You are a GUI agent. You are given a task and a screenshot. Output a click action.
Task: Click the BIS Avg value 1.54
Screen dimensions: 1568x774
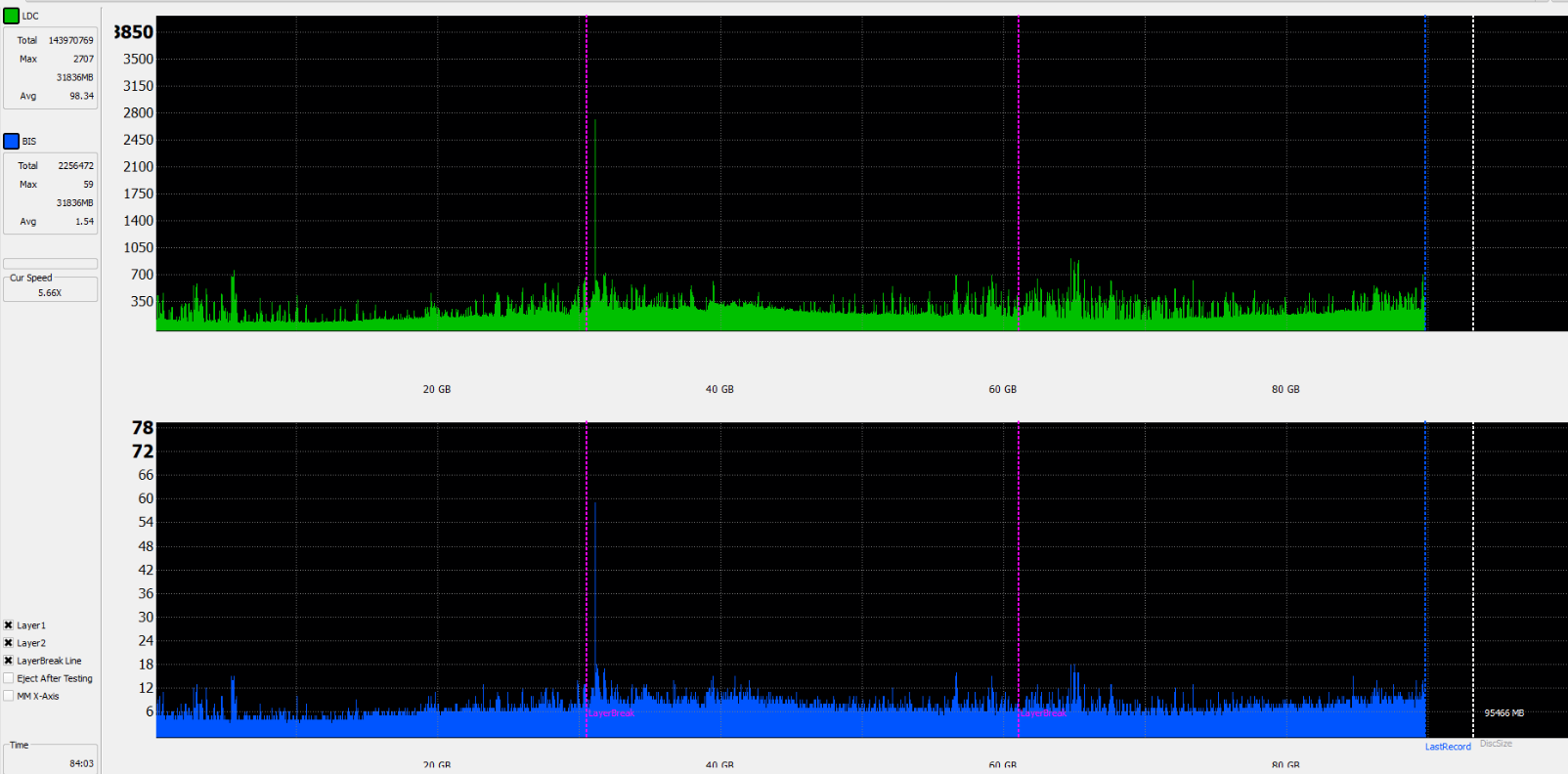tap(84, 221)
